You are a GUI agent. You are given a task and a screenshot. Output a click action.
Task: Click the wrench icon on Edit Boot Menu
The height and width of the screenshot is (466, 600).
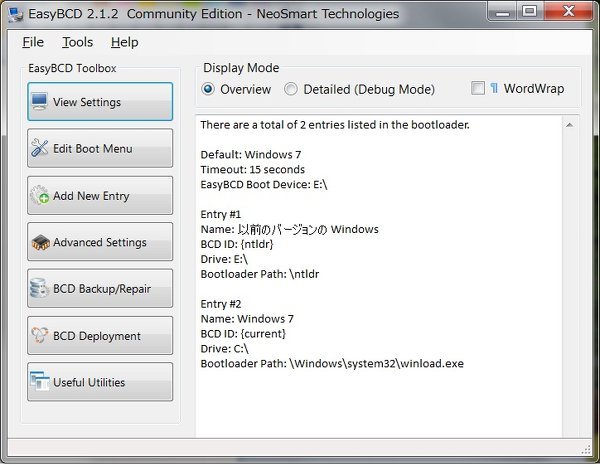click(x=39, y=148)
